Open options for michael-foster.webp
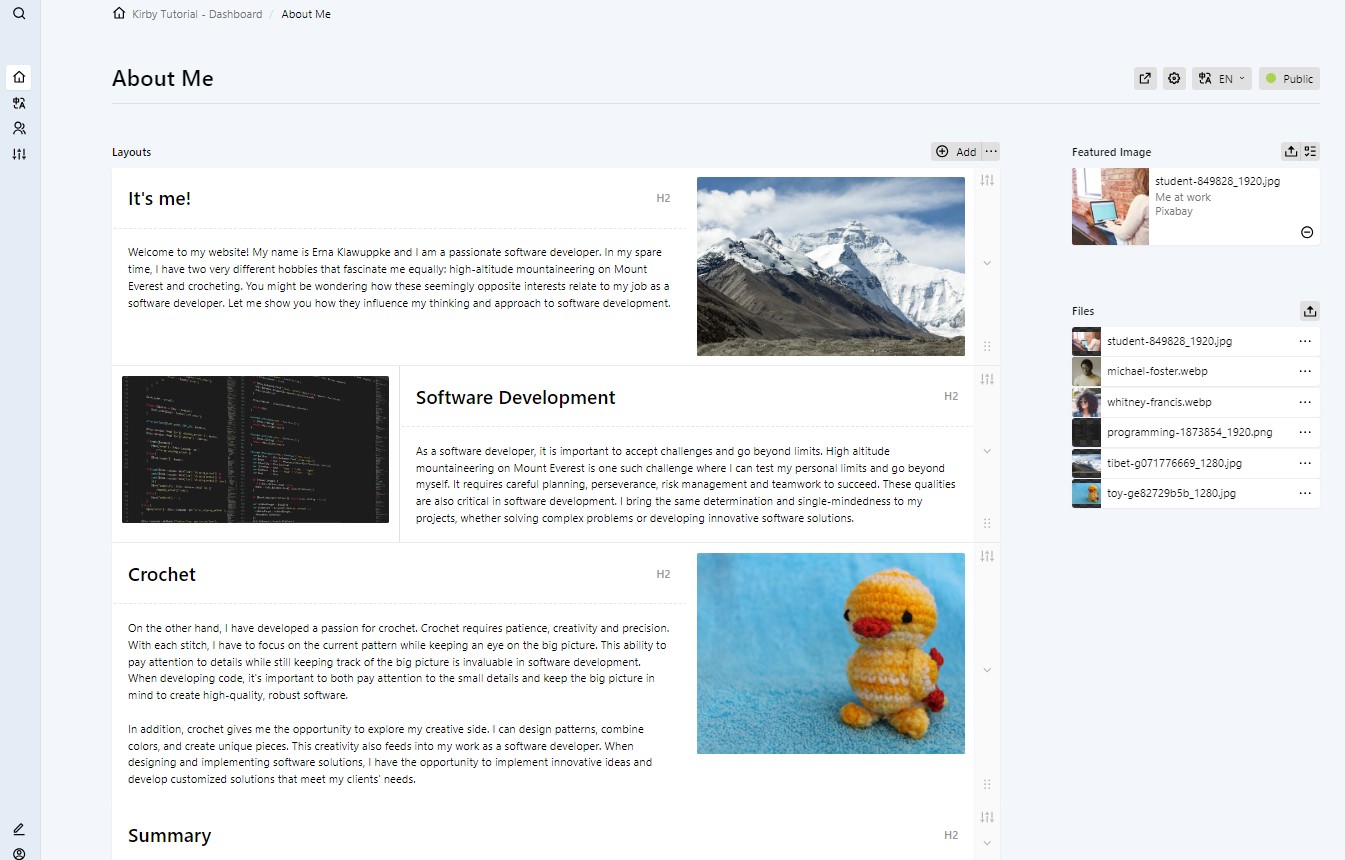The width and height of the screenshot is (1345, 860). pyautogui.click(x=1305, y=371)
